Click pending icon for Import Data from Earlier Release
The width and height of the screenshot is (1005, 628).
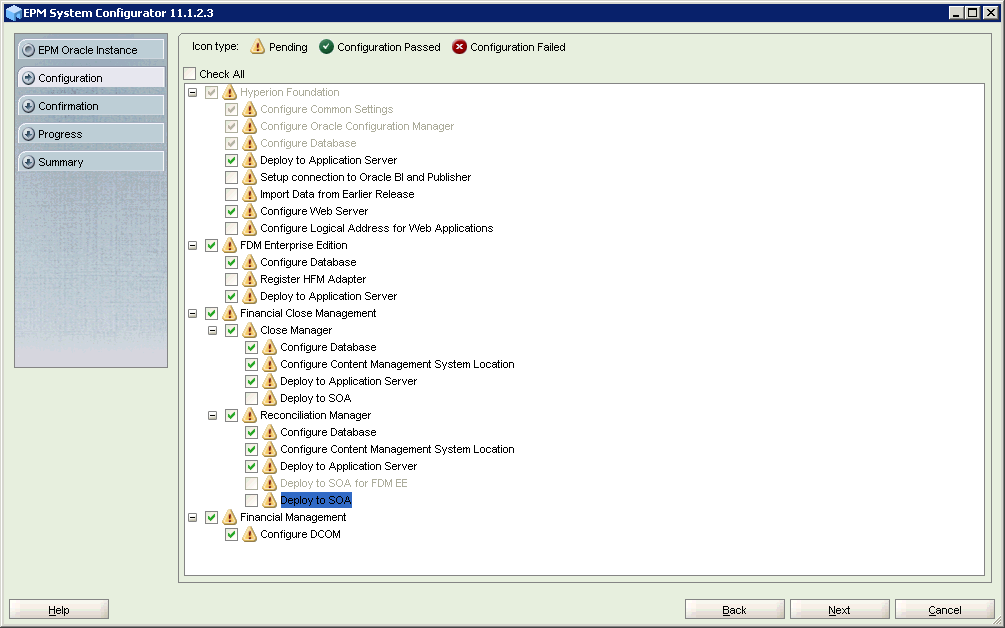pos(249,194)
